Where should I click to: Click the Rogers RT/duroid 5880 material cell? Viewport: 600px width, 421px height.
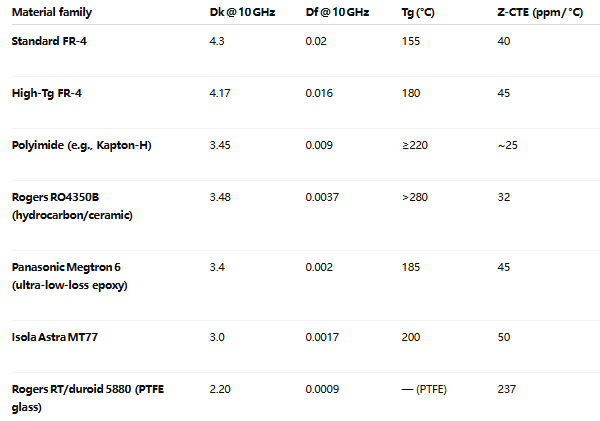pos(88,396)
